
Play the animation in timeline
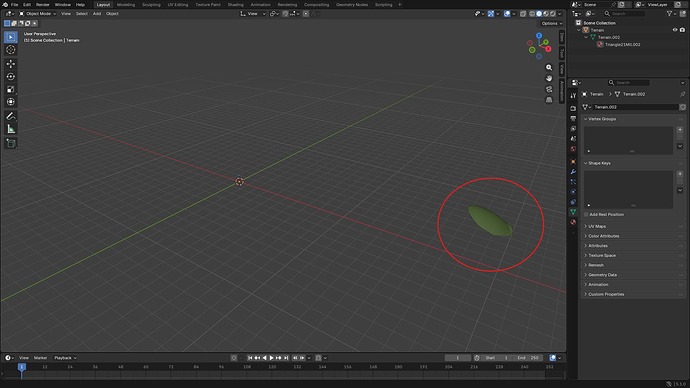pyautogui.click(x=272, y=358)
